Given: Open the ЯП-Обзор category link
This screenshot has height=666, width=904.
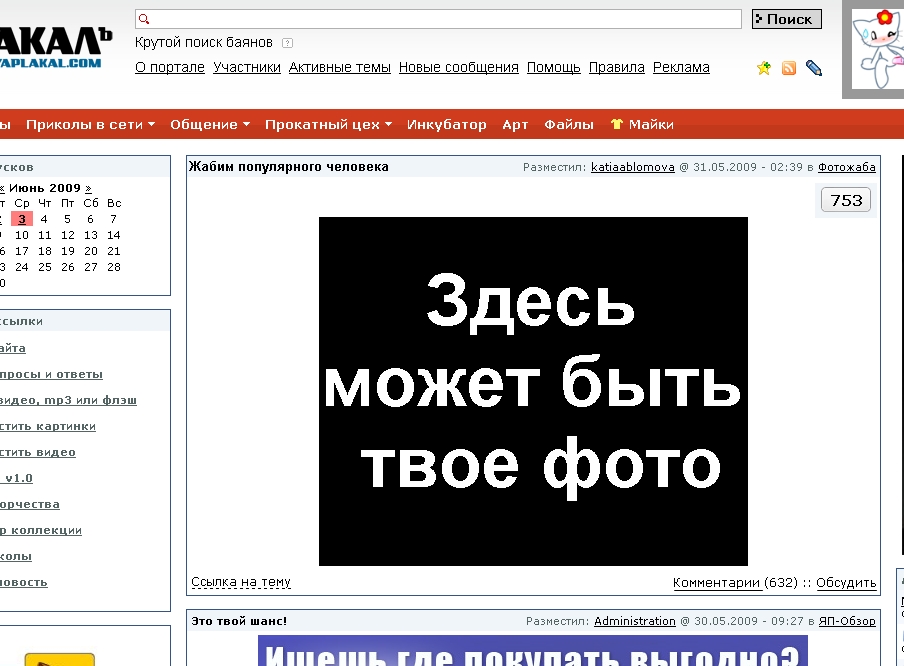Looking at the screenshot, I should tap(847, 621).
